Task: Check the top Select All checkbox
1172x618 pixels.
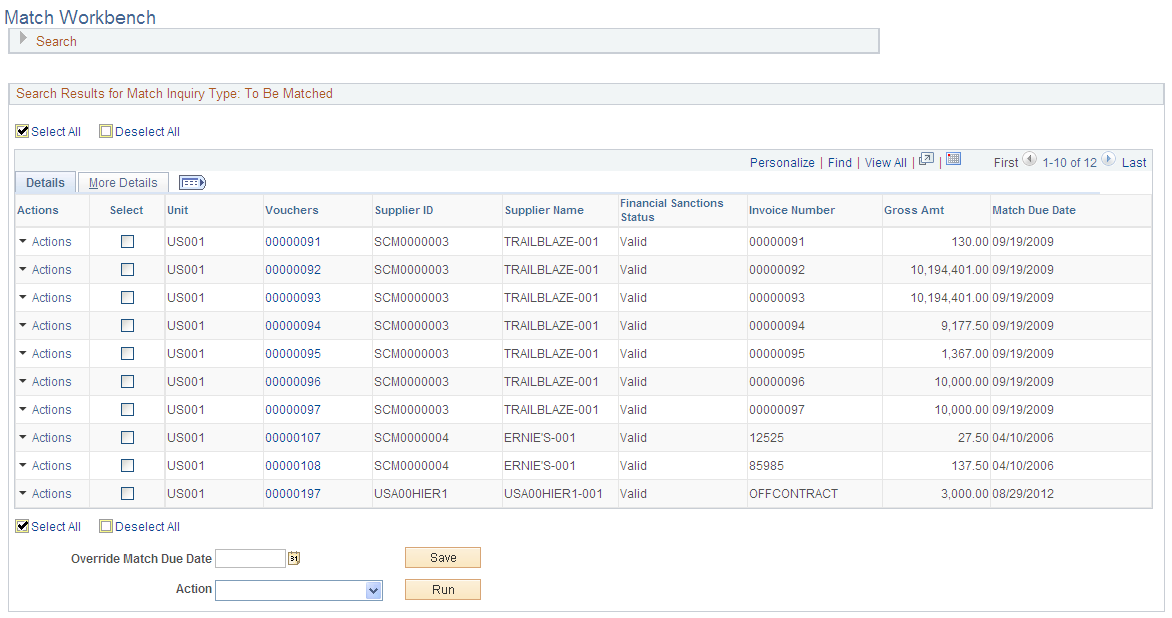Action: pyautogui.click(x=22, y=131)
